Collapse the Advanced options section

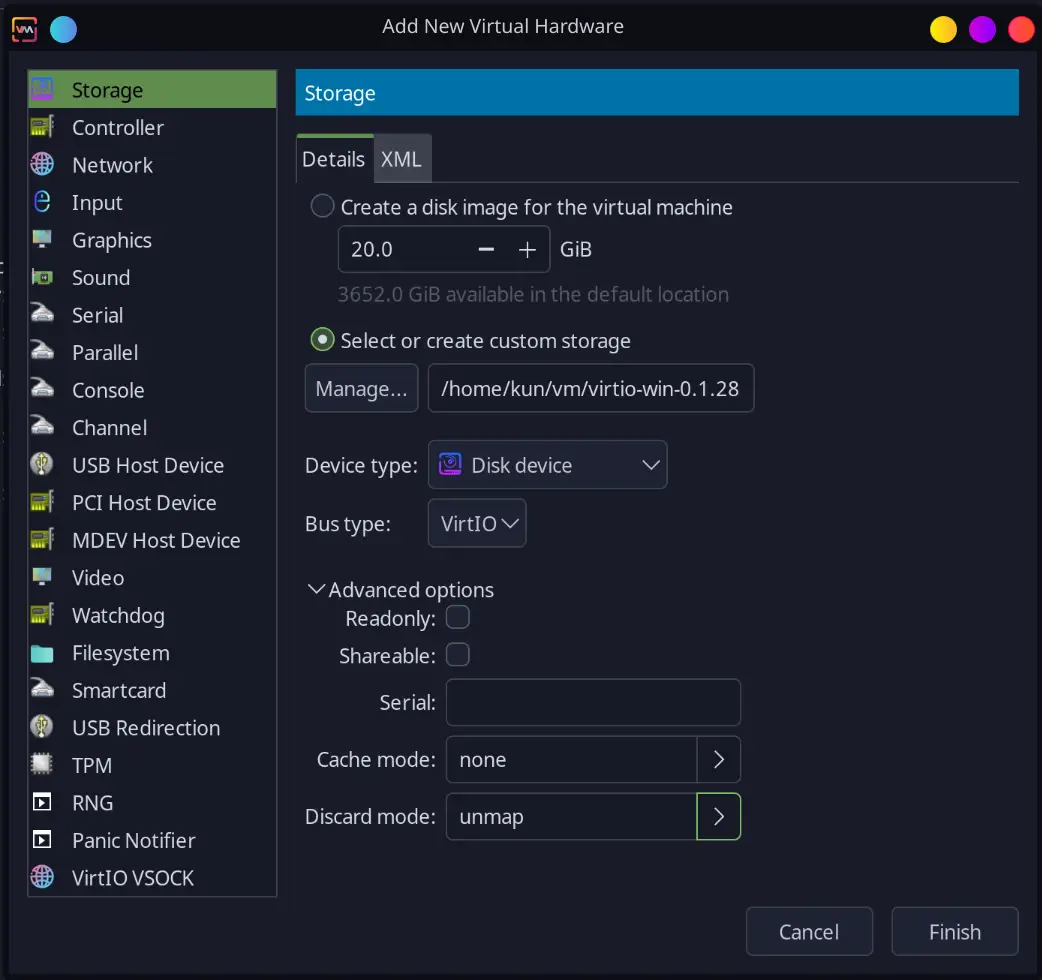pyautogui.click(x=318, y=590)
